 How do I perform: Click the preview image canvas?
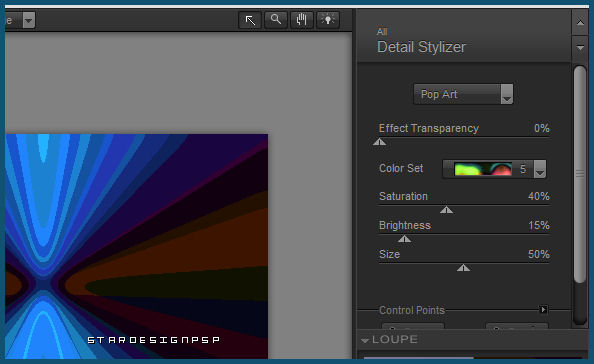(x=137, y=246)
